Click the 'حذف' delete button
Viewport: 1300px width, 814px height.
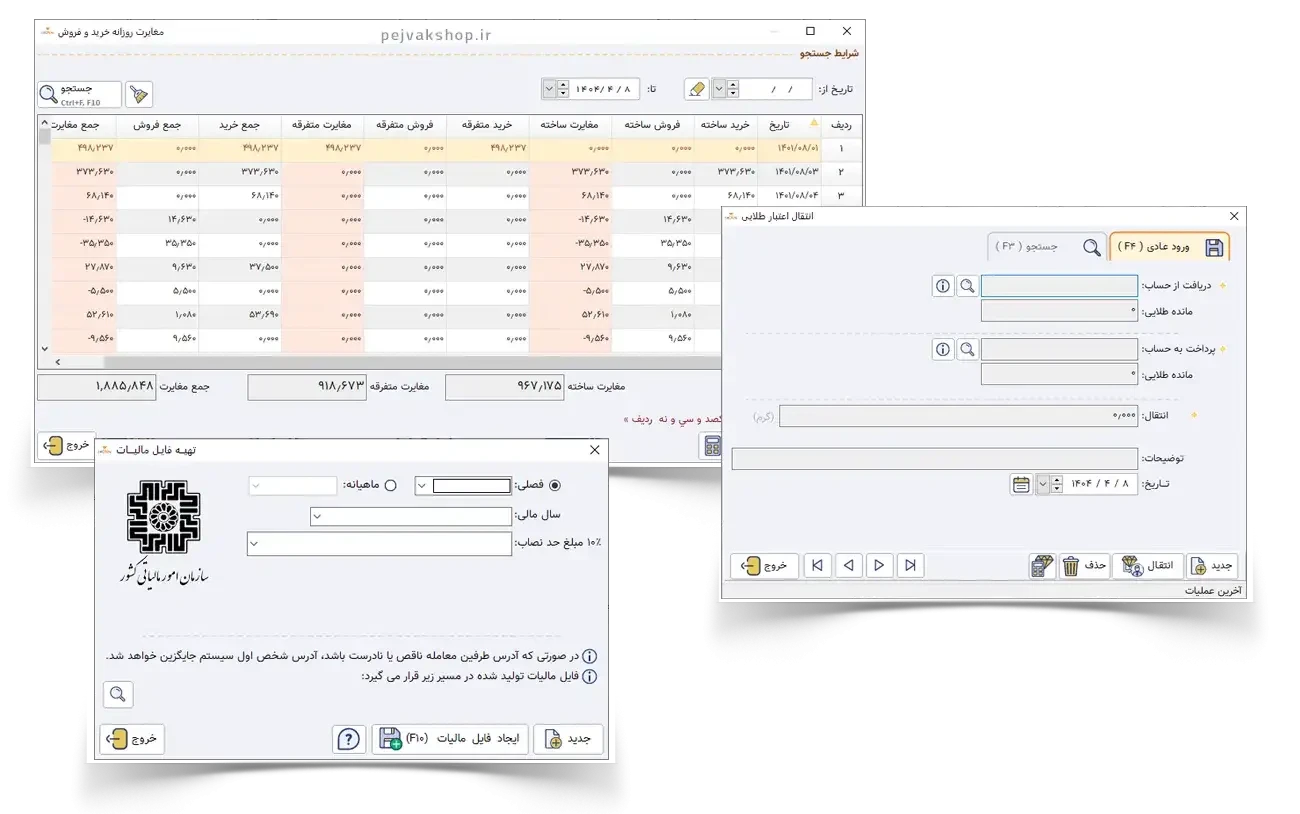[x=1084, y=565]
